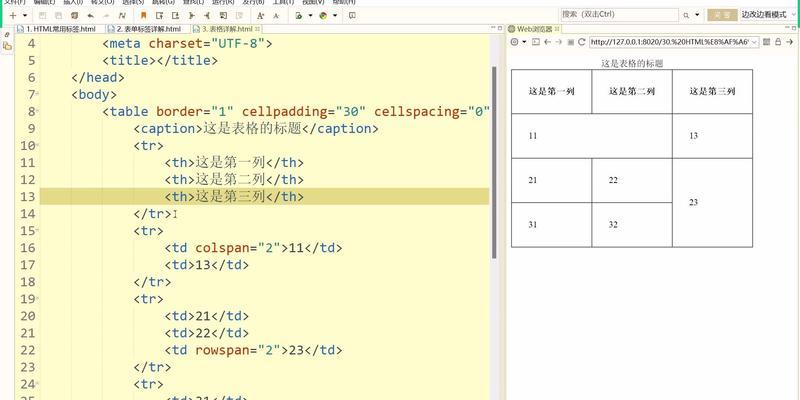Viewport: 800px width, 400px height.
Task: Close the 3. 表格详解.html tab
Action: tap(258, 29)
